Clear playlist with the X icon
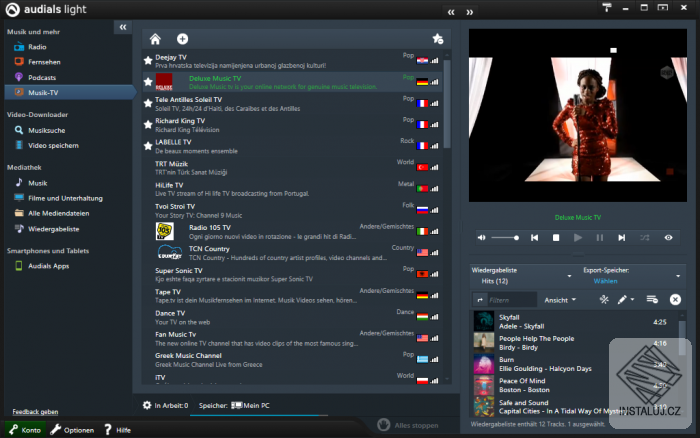This screenshot has width=700, height=438. point(675,300)
